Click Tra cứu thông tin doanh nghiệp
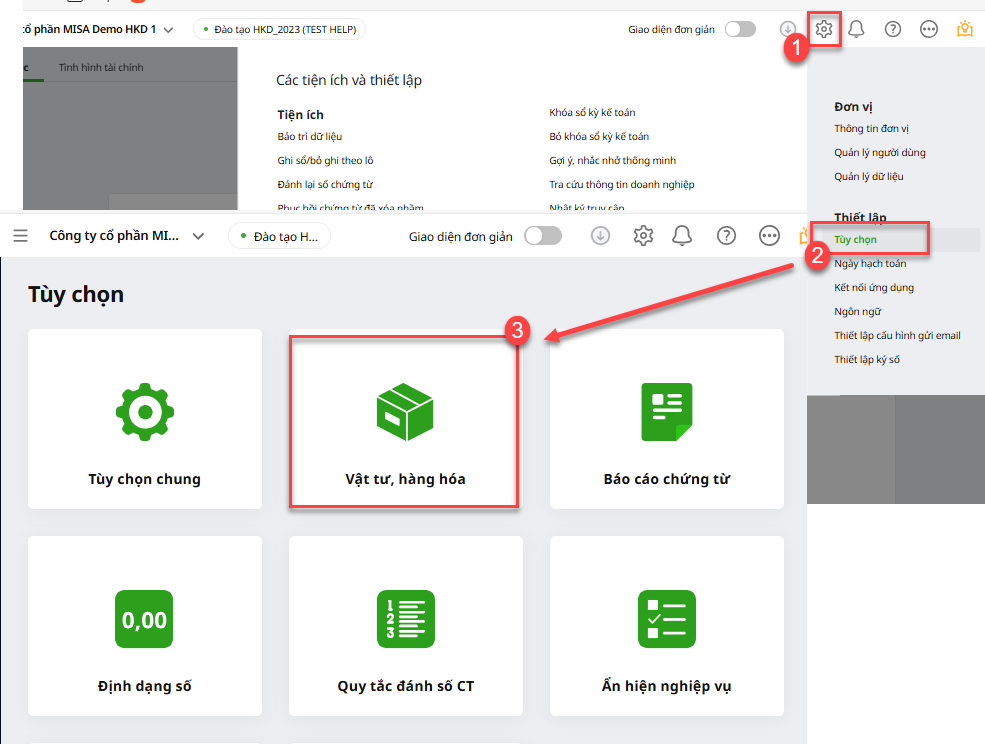 (621, 185)
